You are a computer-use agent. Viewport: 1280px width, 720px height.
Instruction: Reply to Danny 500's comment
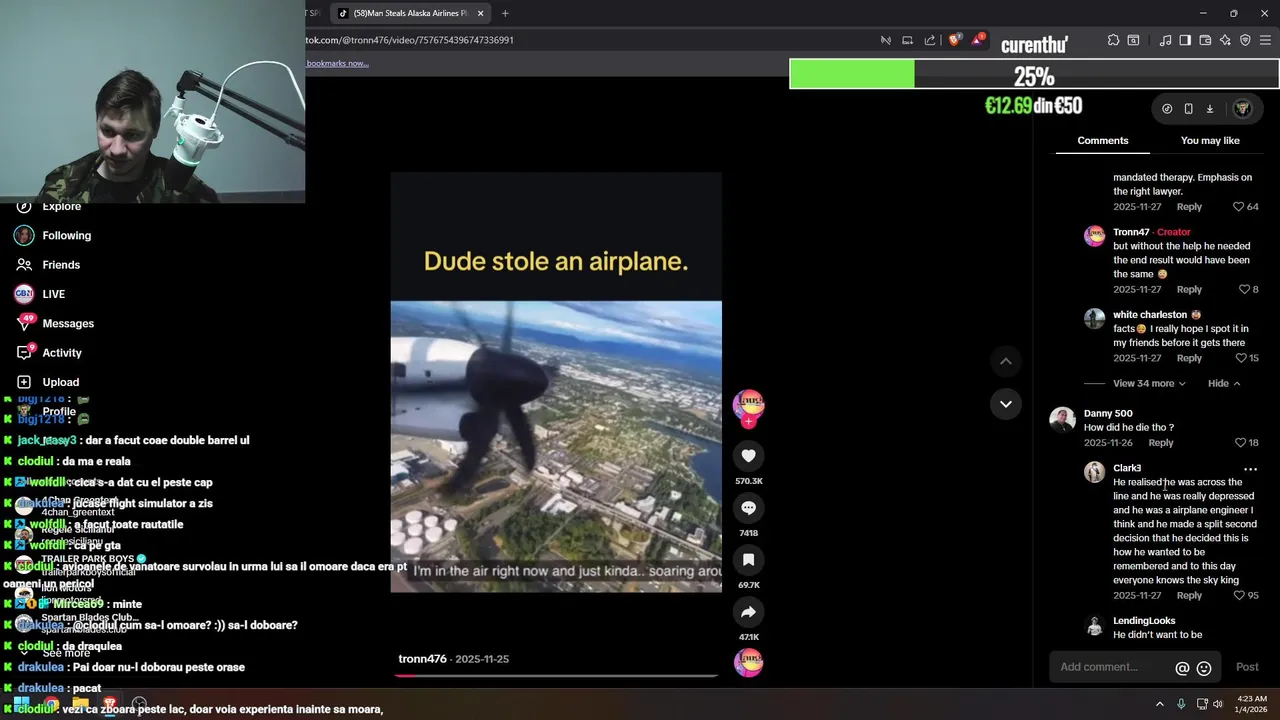pos(1161,443)
